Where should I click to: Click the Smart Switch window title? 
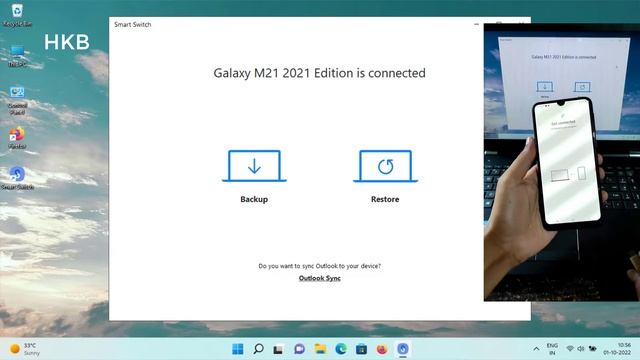(133, 24)
